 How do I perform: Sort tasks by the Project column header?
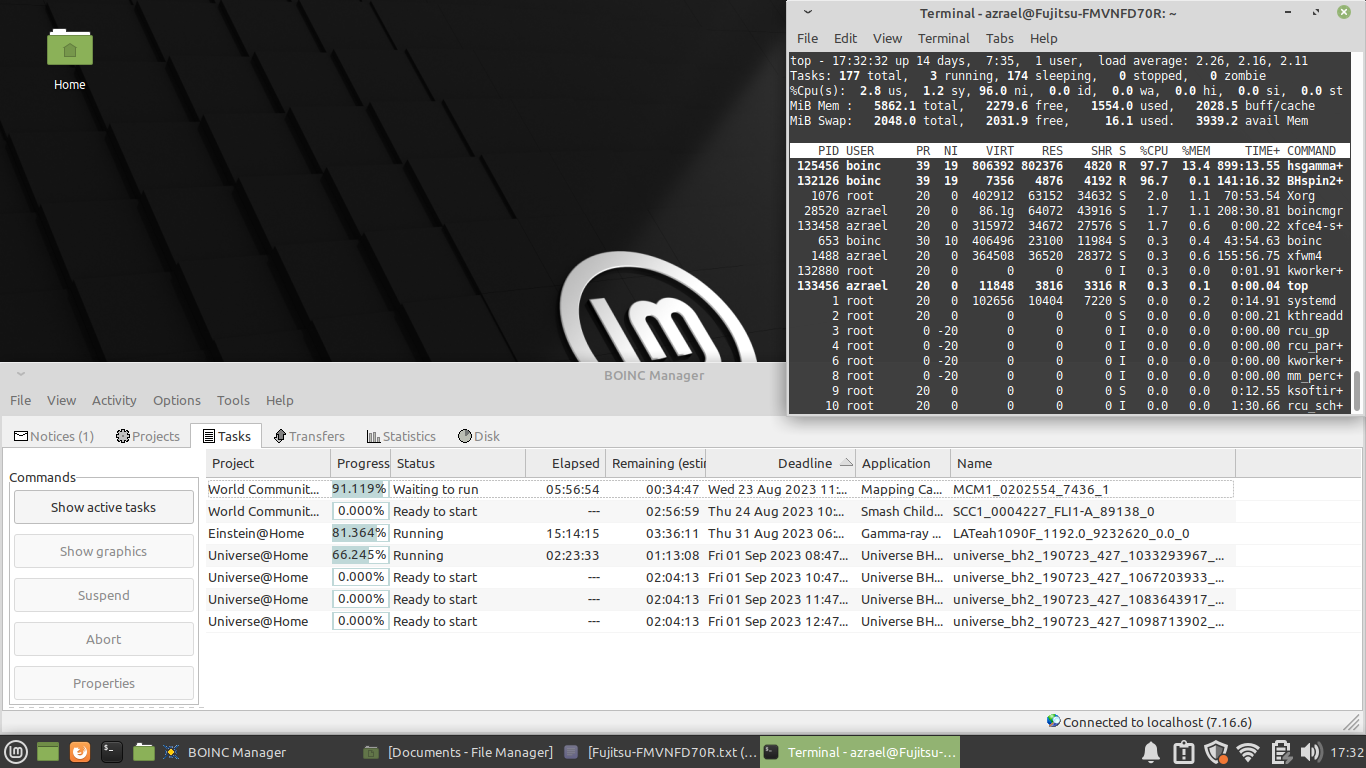[269, 463]
